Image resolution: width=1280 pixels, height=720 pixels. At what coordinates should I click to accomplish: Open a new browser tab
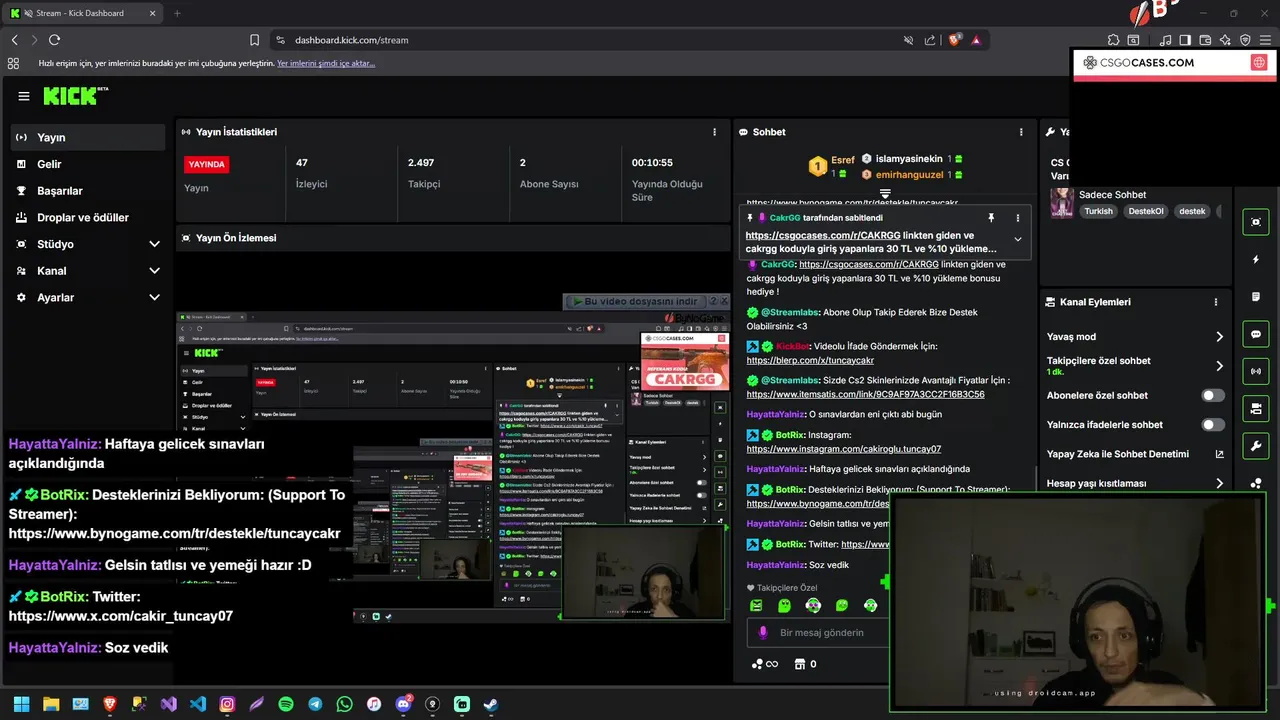coord(177,13)
